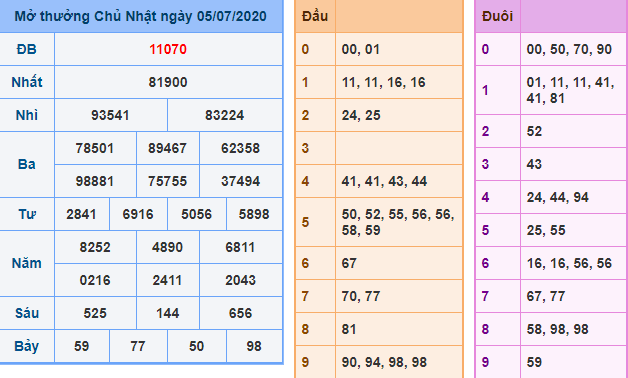Screen dimensions: 628x378
Task: Click the Tư row label
Action: (x=27, y=214)
